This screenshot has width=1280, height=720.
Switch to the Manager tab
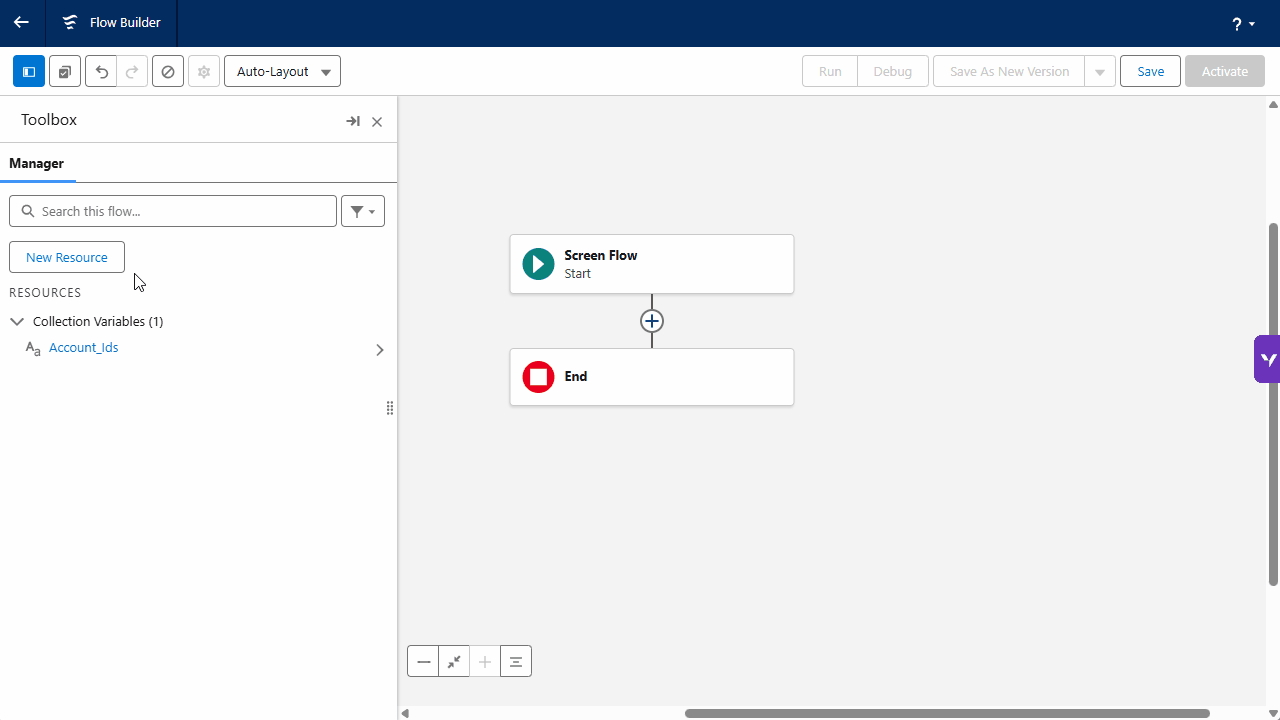37,163
